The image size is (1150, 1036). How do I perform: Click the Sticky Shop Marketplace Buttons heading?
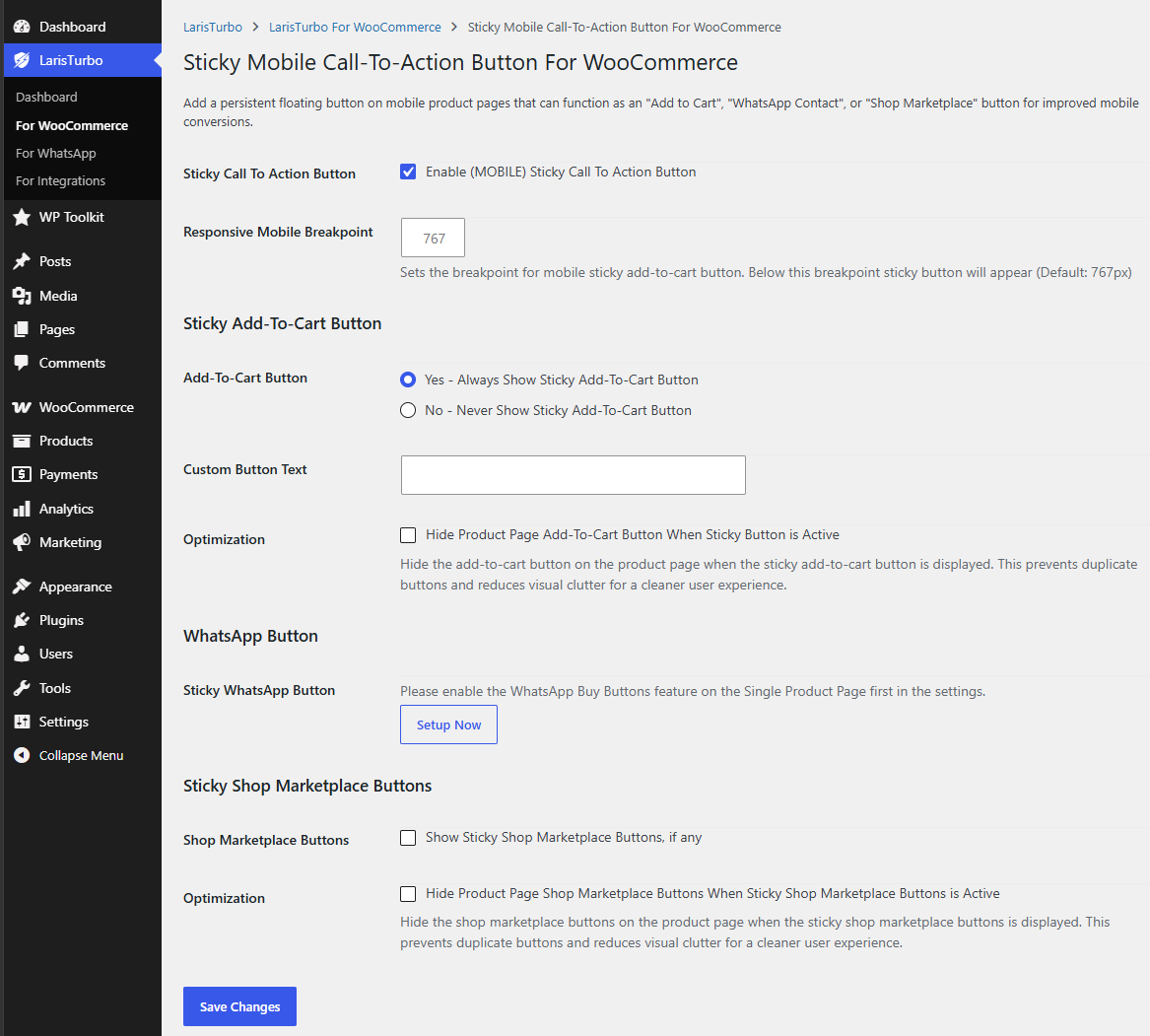[307, 786]
